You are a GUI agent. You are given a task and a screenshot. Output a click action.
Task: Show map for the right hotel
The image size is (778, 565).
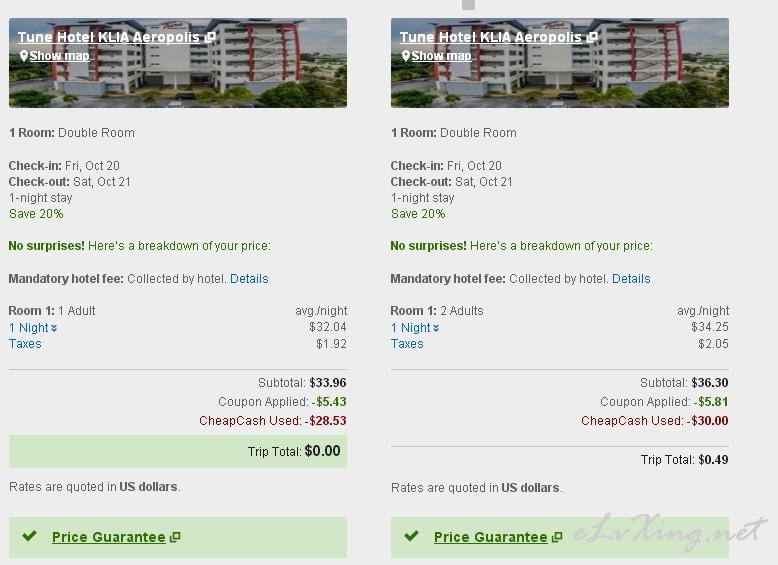click(x=442, y=56)
